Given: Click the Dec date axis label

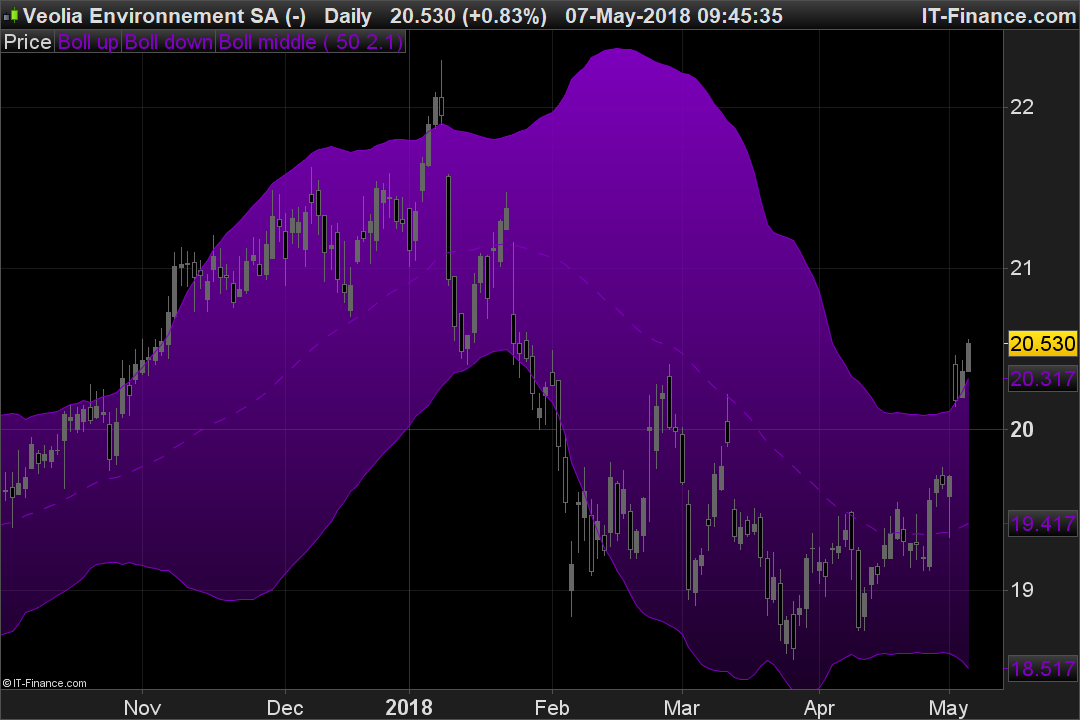Looking at the screenshot, I should [x=285, y=708].
